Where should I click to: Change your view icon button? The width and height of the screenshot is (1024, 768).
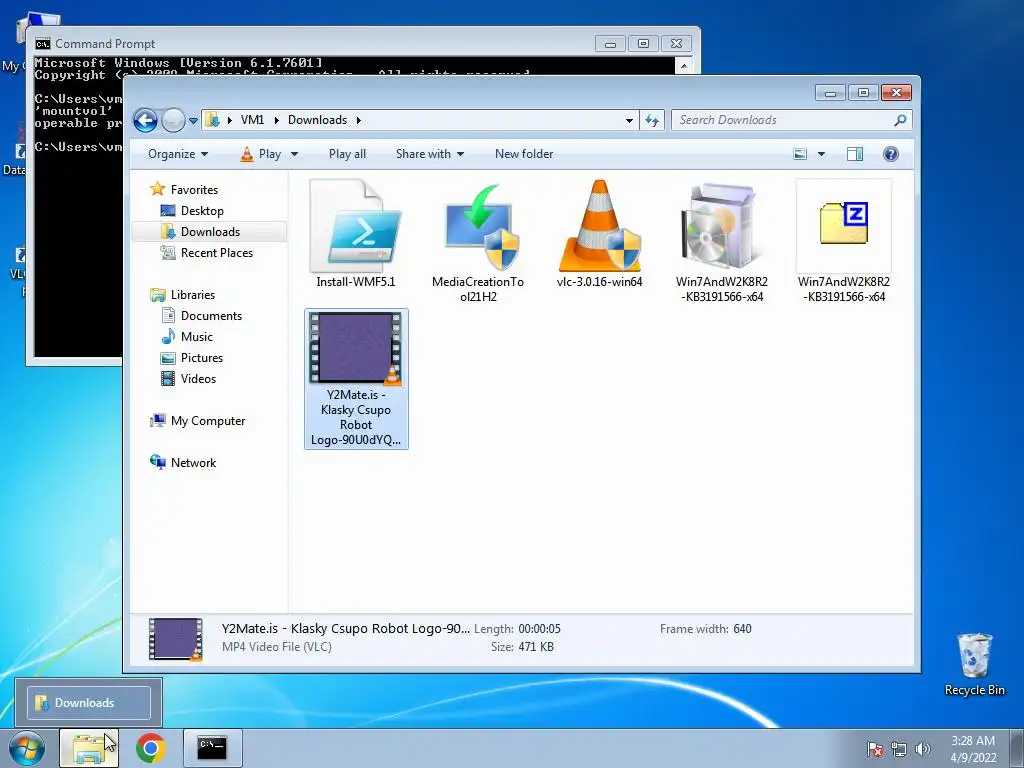(800, 154)
